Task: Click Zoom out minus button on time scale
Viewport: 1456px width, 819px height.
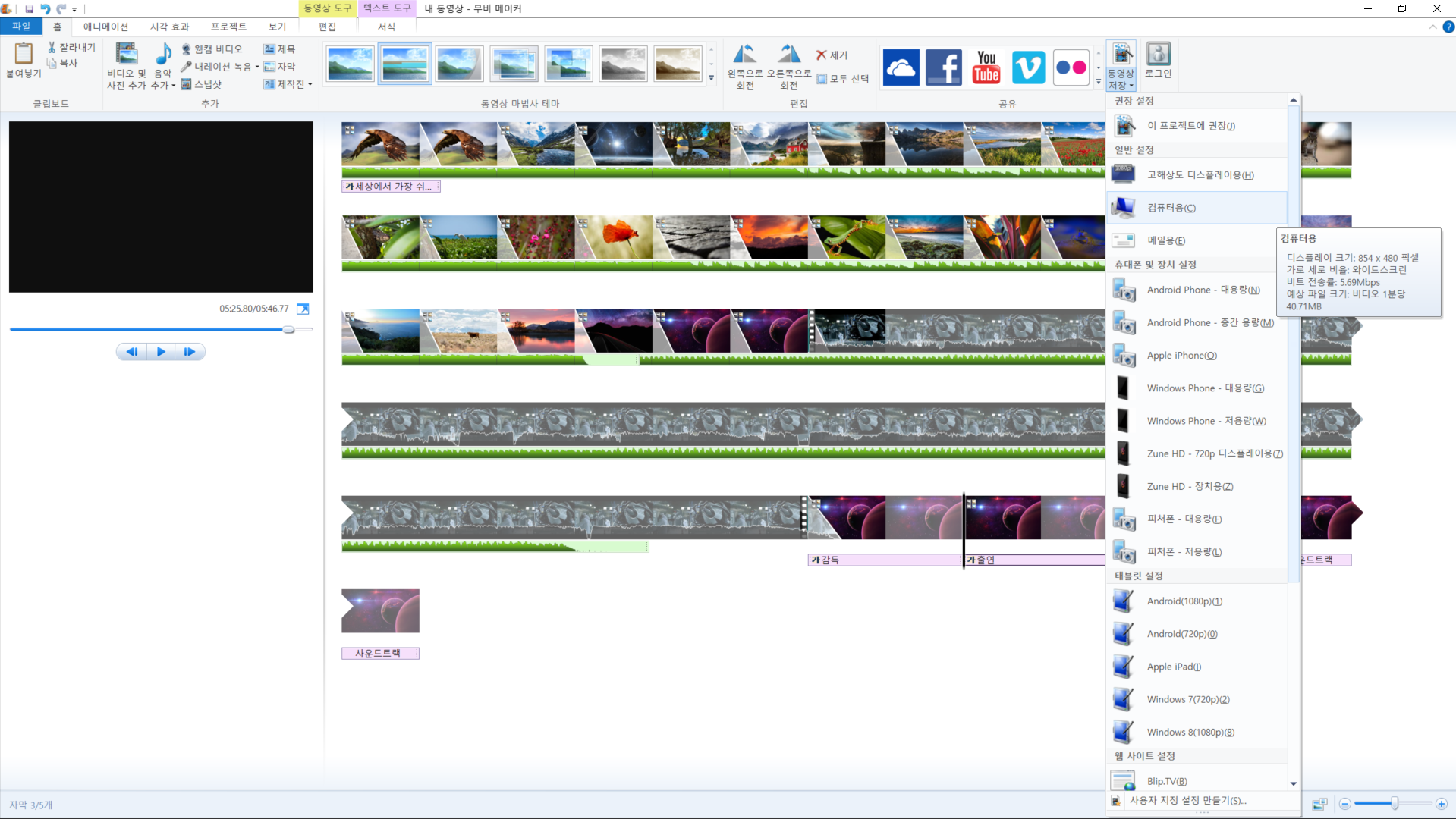Action: point(1344,804)
